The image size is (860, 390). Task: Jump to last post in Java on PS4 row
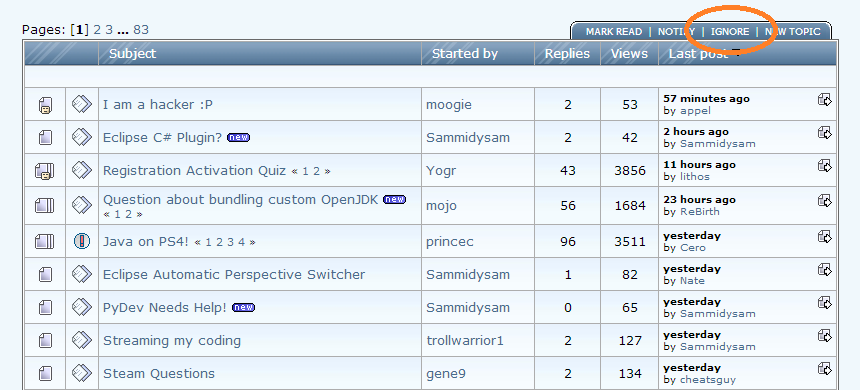824,237
